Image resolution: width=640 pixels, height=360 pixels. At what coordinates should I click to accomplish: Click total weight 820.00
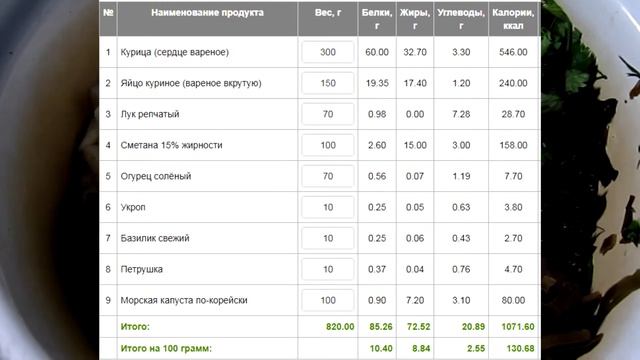(x=340, y=327)
